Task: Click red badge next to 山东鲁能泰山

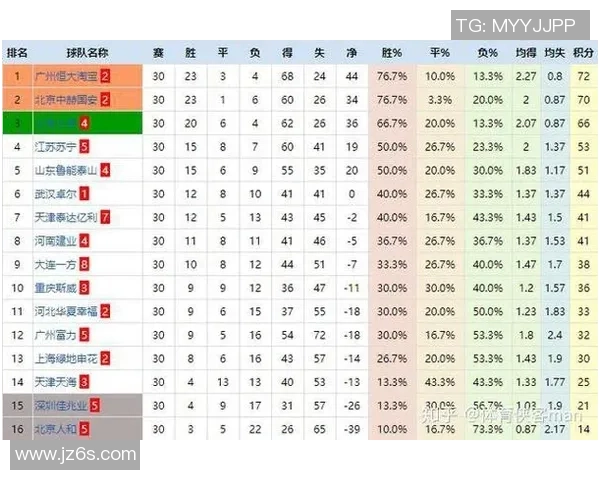Action: (105, 170)
